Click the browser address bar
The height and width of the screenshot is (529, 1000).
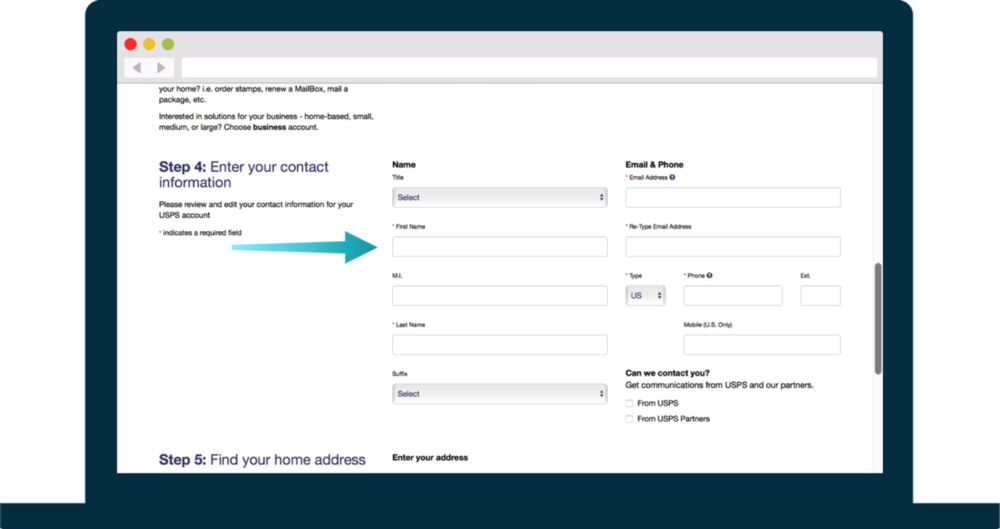529,68
